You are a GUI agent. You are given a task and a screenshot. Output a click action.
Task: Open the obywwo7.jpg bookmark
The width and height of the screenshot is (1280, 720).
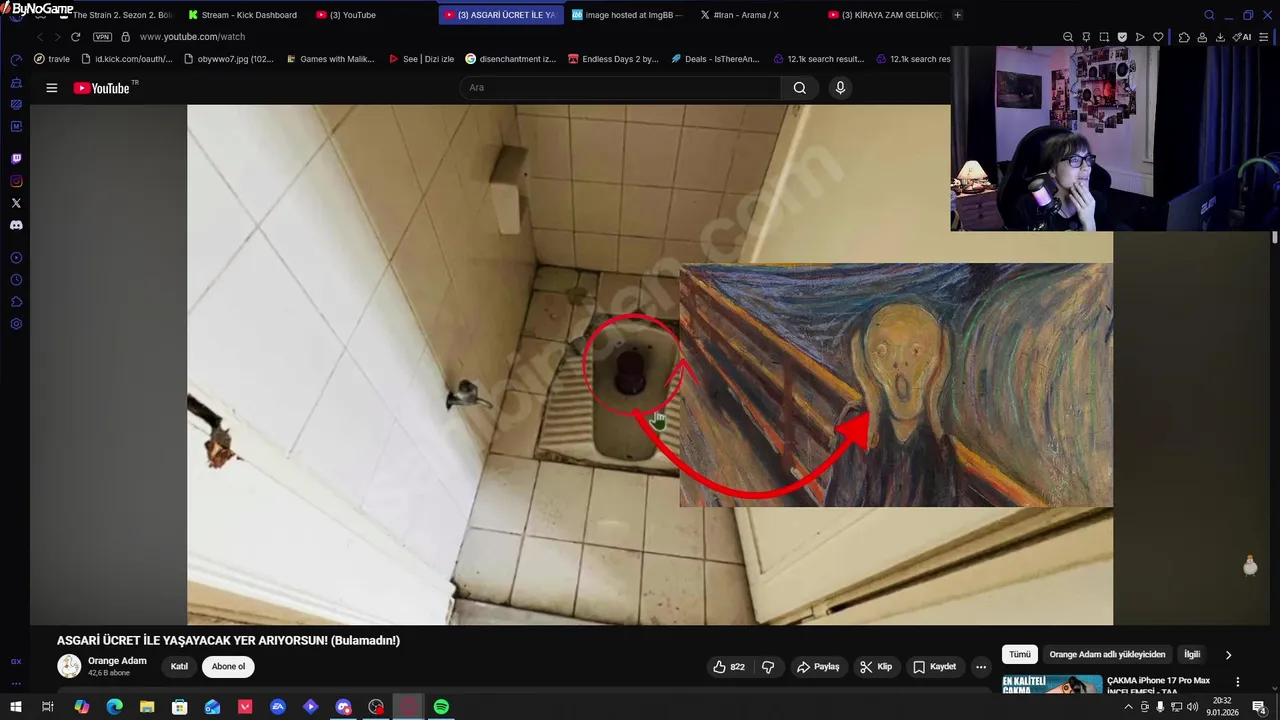click(228, 59)
